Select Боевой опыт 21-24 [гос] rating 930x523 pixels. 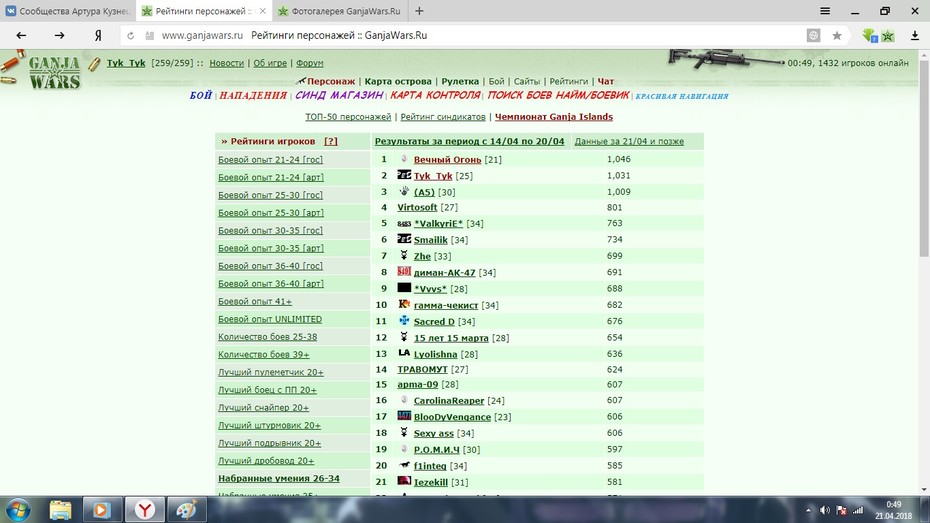click(270, 160)
